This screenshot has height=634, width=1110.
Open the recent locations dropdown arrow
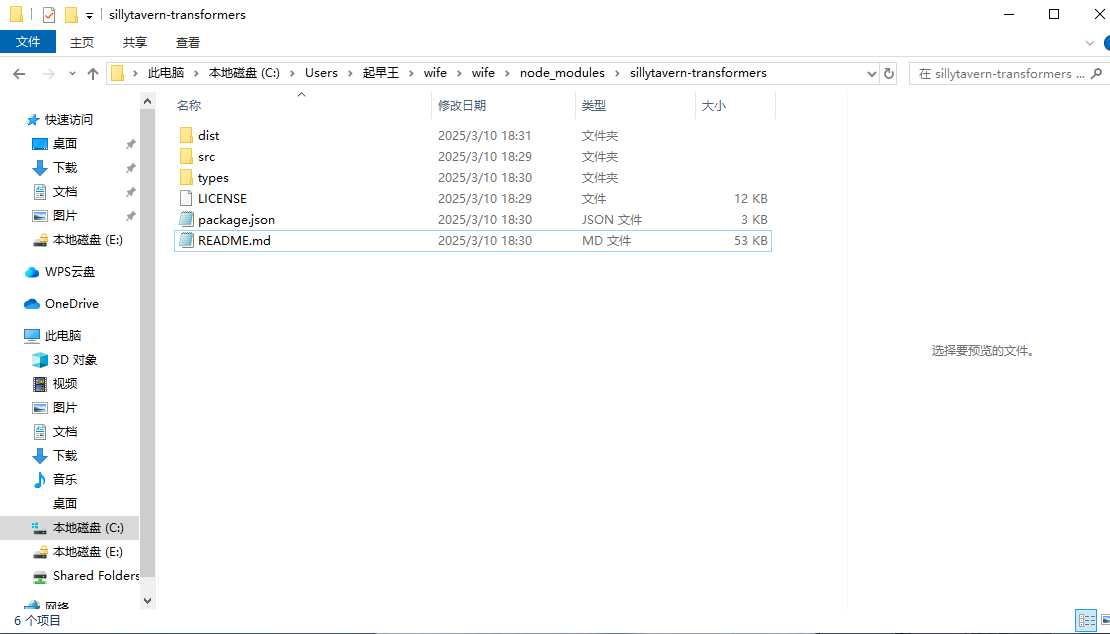click(x=72, y=74)
